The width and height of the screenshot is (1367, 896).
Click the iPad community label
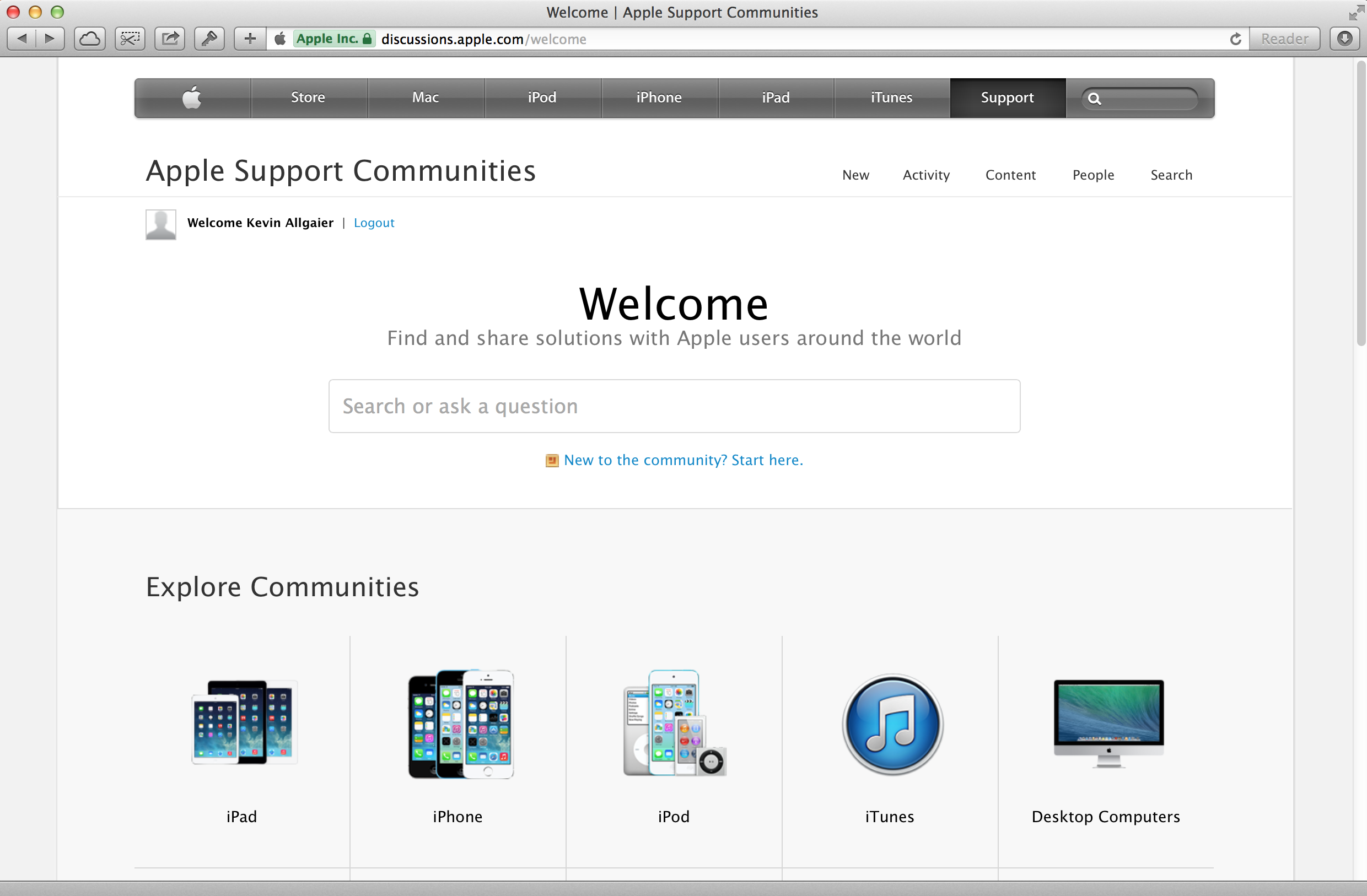pos(242,817)
